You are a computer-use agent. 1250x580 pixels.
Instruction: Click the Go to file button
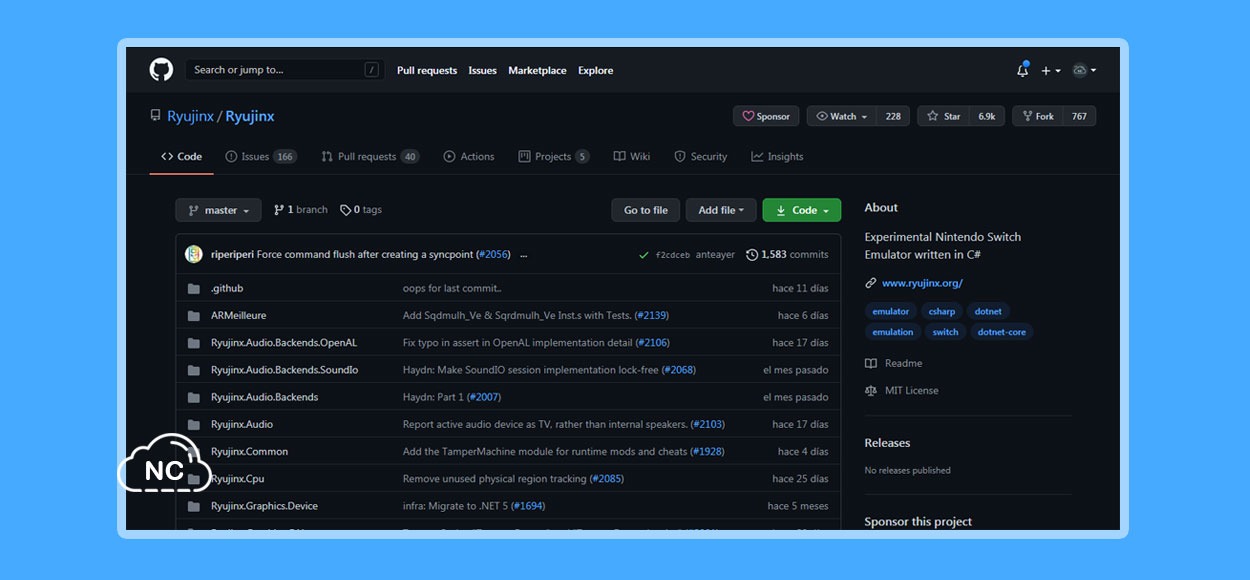pos(646,210)
